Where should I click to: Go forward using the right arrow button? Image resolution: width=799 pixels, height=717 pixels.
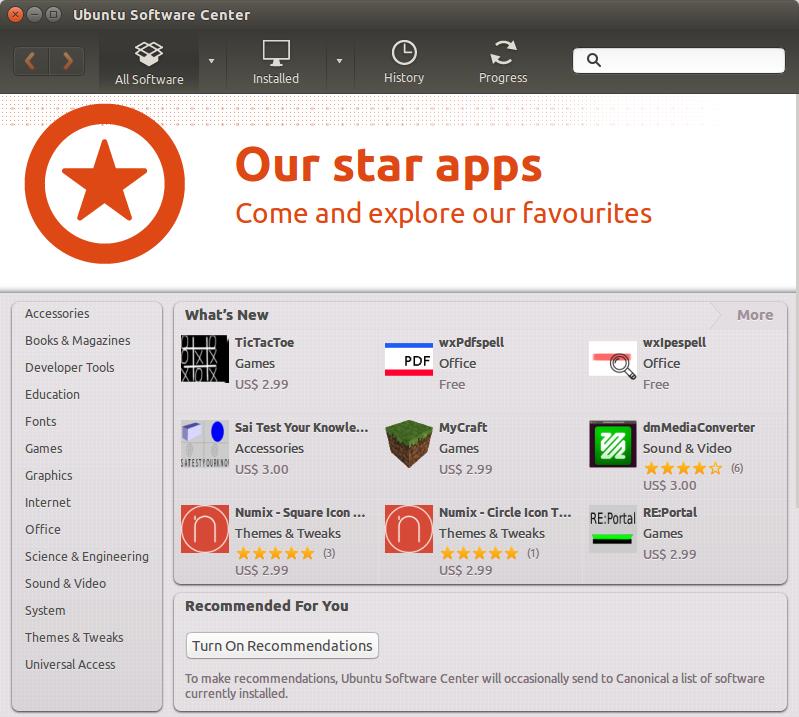[x=68, y=61]
